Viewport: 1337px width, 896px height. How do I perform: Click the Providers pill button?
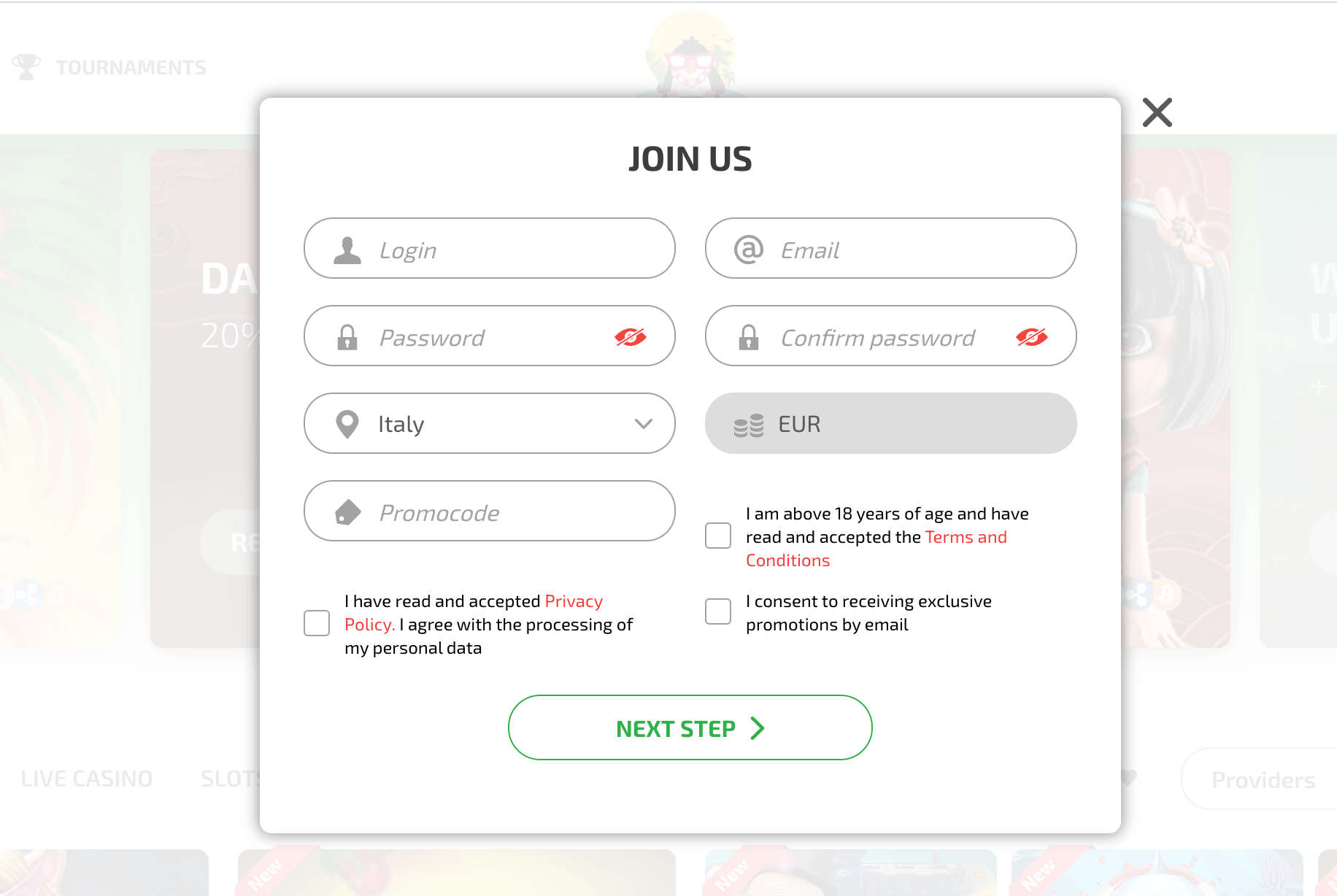pyautogui.click(x=1262, y=779)
